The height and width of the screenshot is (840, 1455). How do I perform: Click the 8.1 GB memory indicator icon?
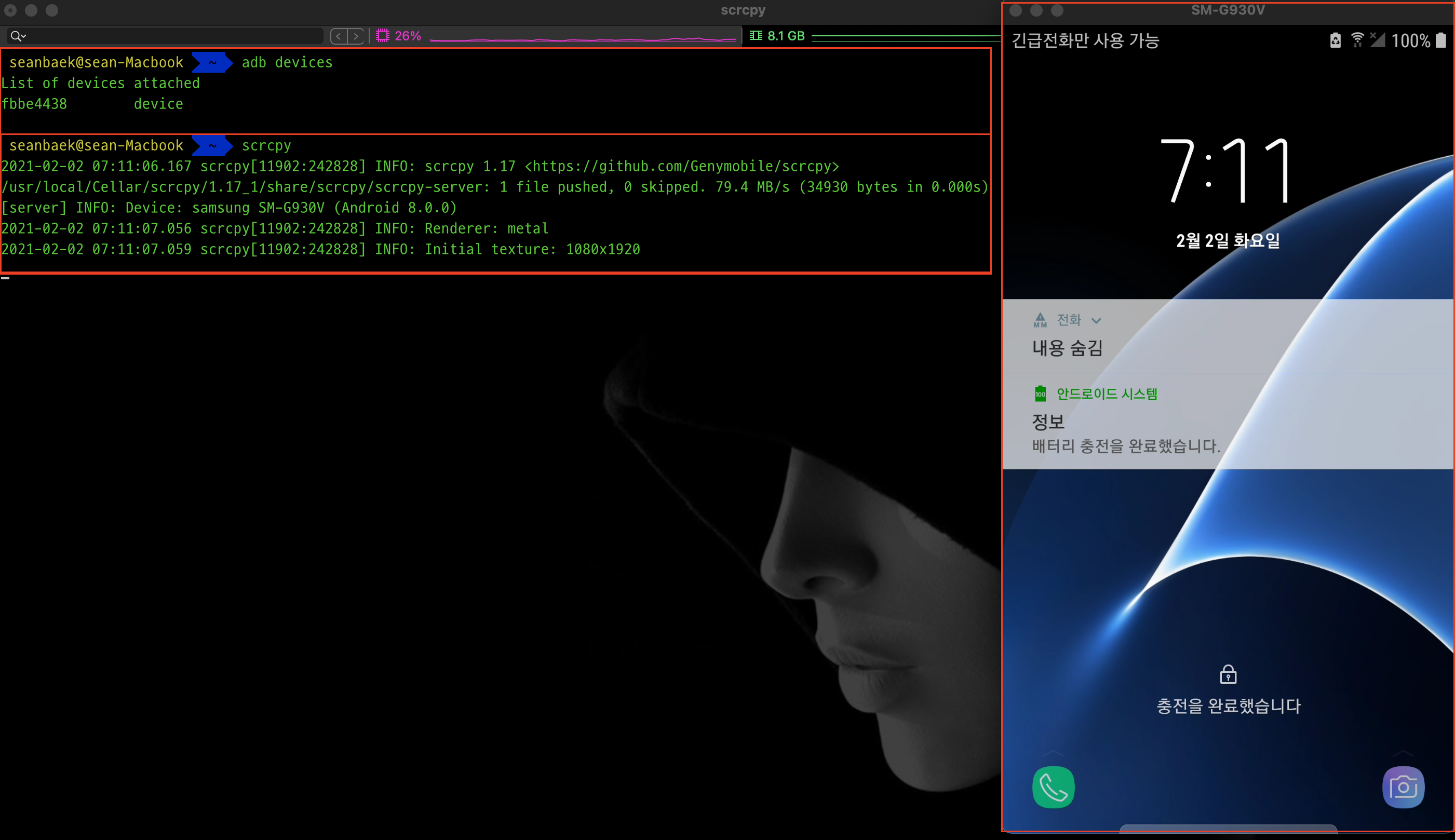click(x=756, y=36)
